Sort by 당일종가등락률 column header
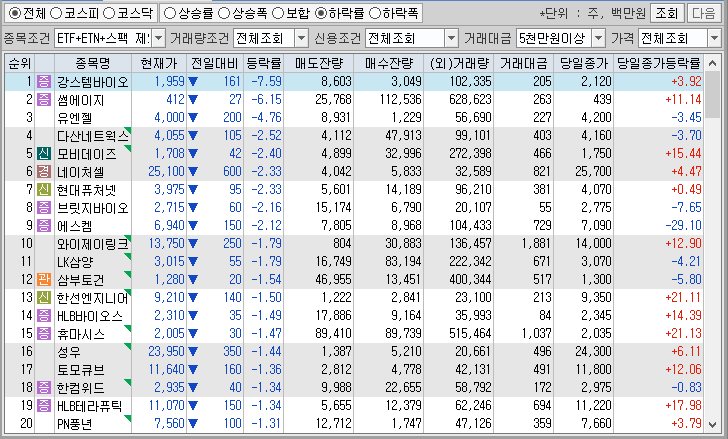 [658, 63]
